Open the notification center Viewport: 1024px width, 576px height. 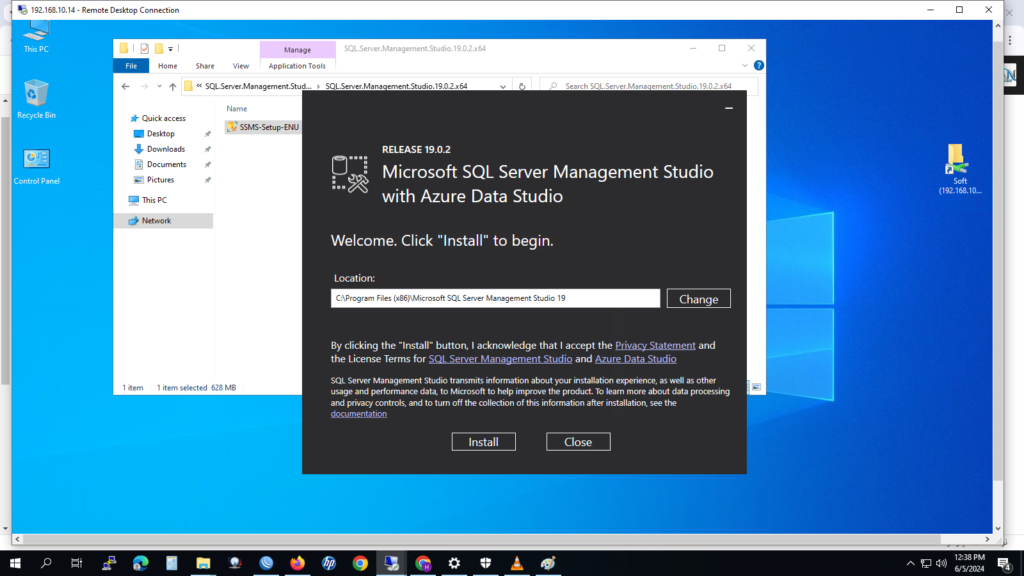[x=1004, y=564]
